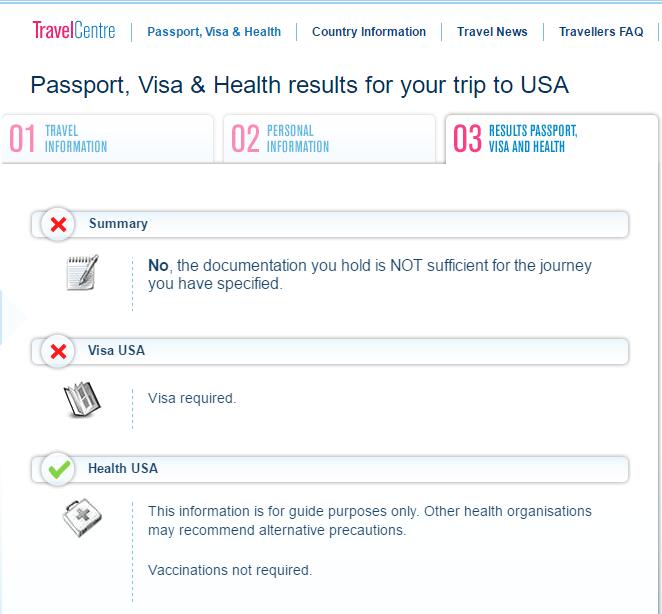Click the 'Visa required.' text
Screen dimensions: 662x614
pos(192,398)
